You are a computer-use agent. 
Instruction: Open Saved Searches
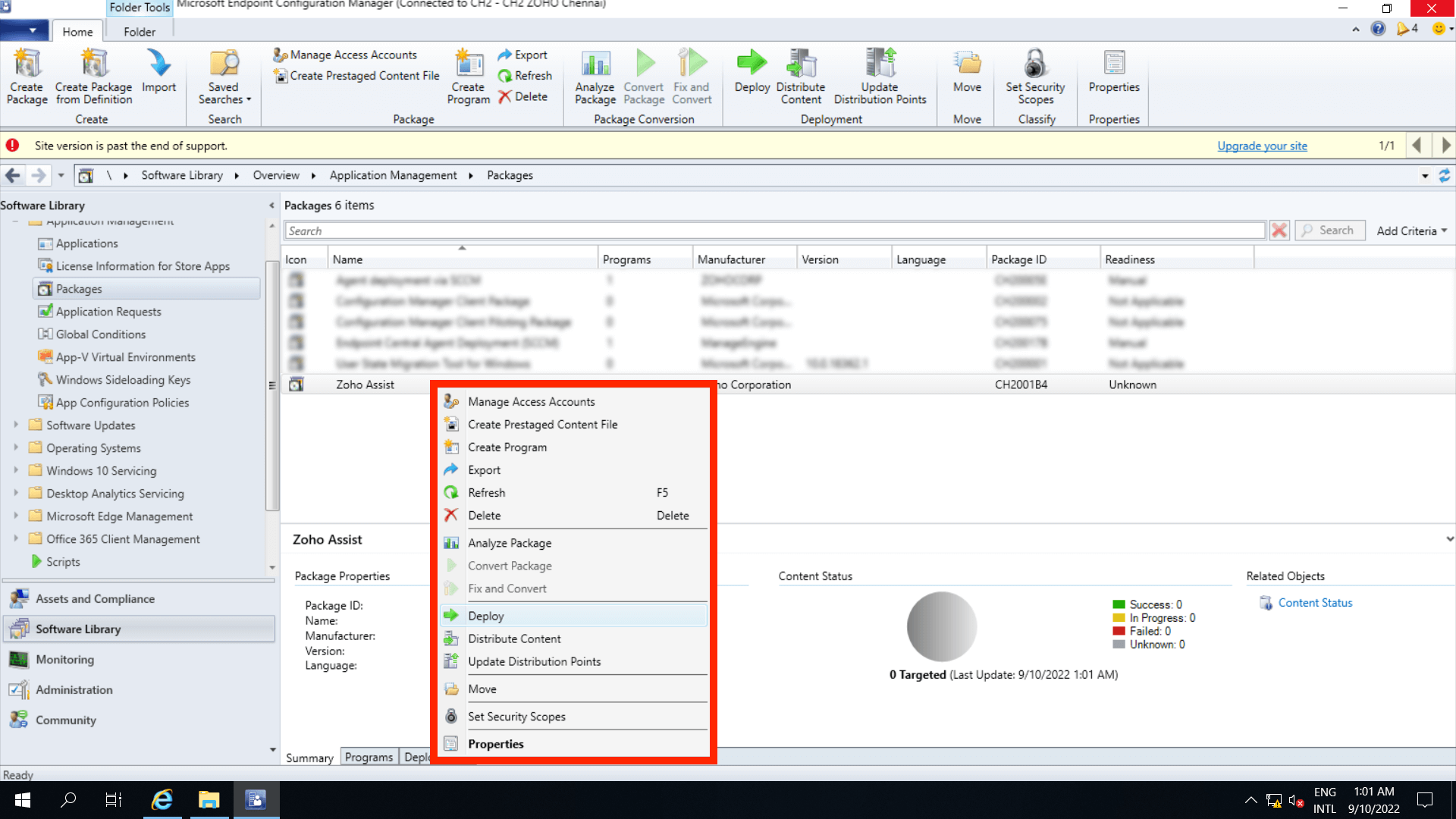223,76
